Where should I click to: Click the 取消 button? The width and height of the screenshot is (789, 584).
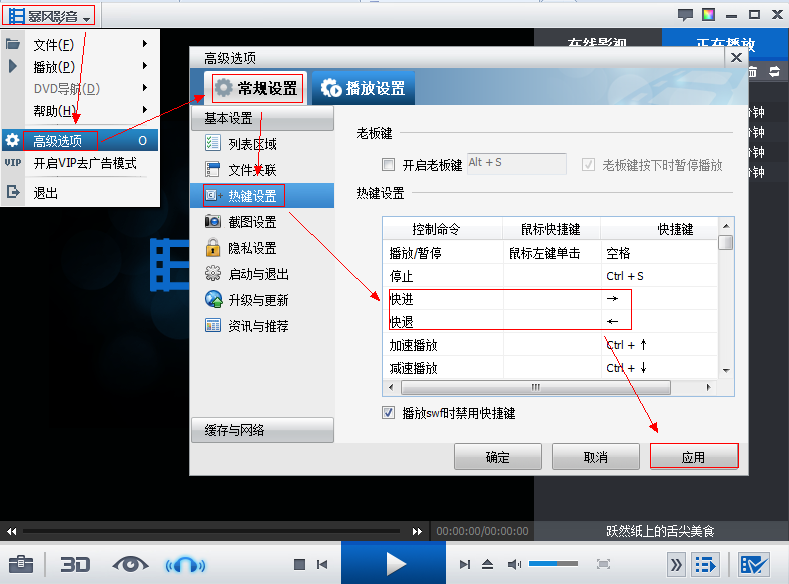(596, 457)
